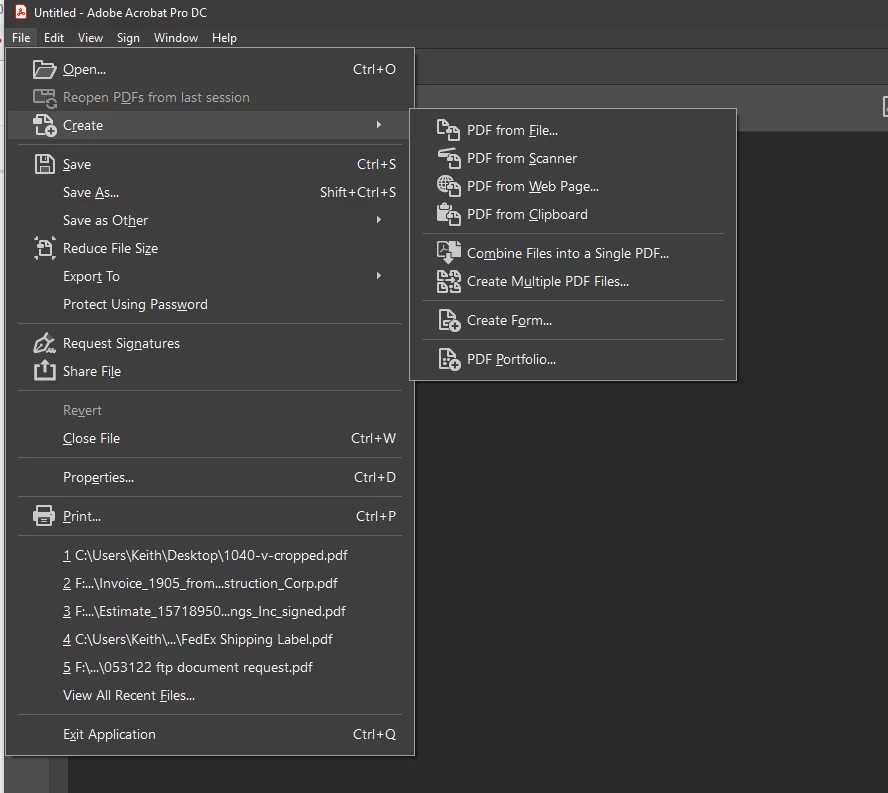Choose Close File entry
Viewport: 888px width, 793px height.
[210, 438]
